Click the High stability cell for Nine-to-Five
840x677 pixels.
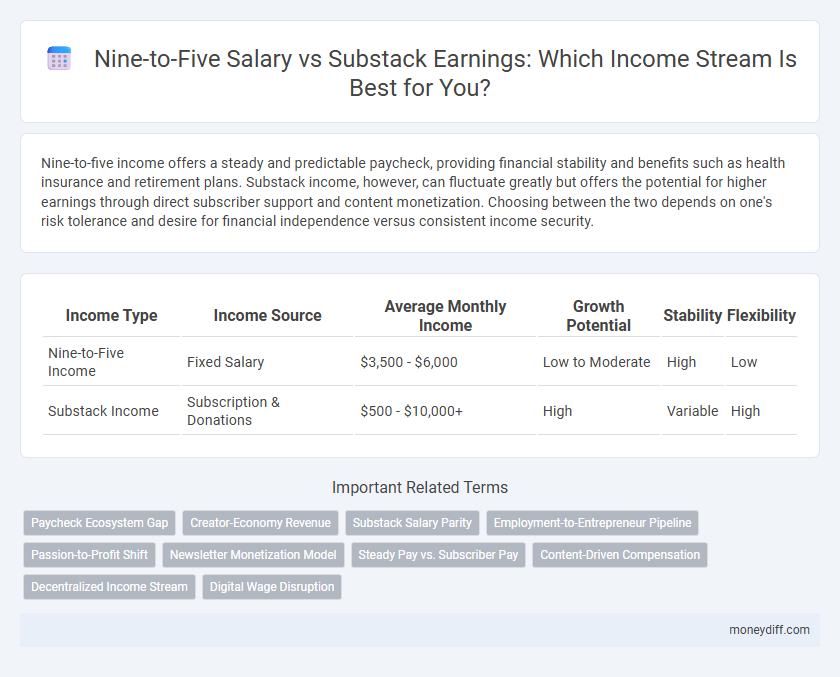693,362
